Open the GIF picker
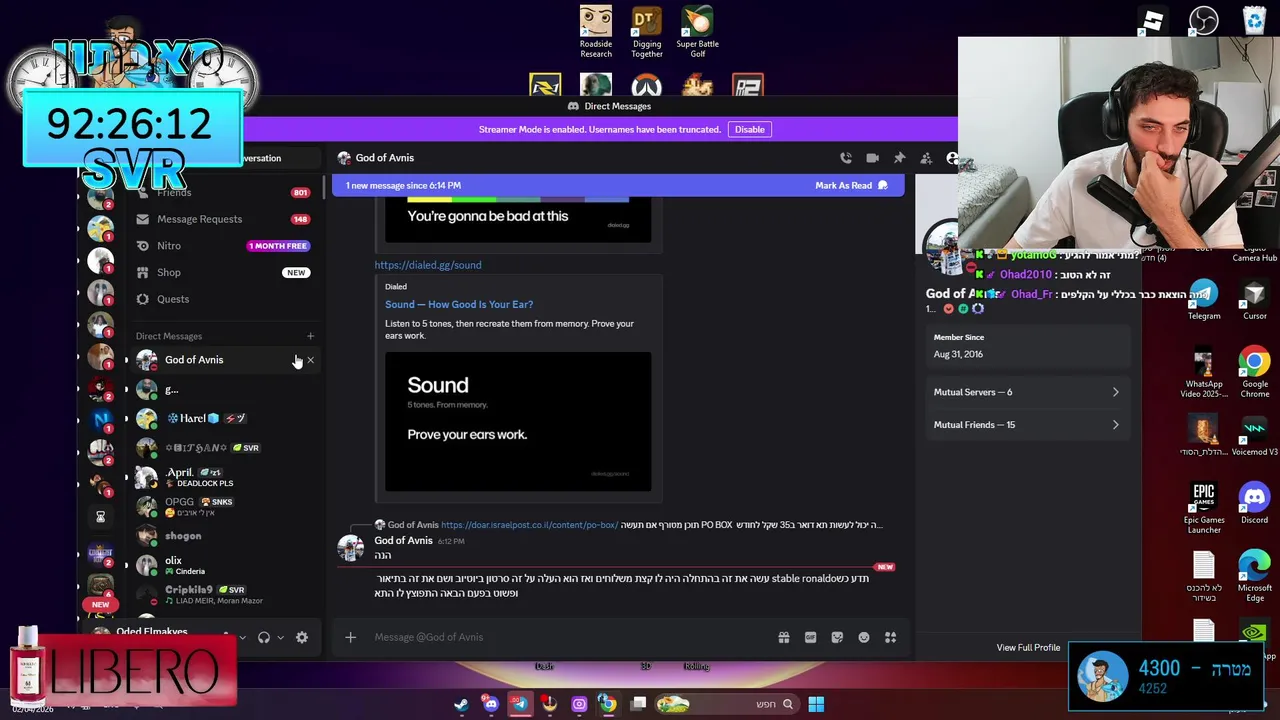1280x720 pixels. tap(810, 637)
